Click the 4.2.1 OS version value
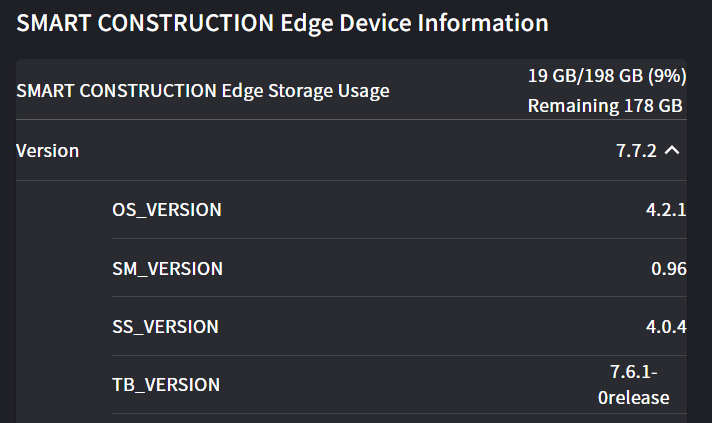This screenshot has width=712, height=423. [x=666, y=210]
